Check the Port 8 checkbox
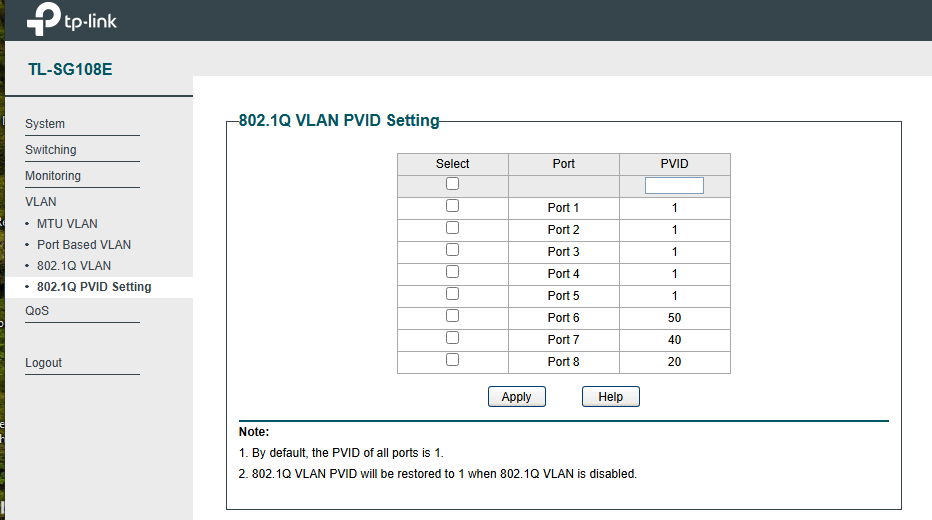The width and height of the screenshot is (932, 520). point(452,360)
